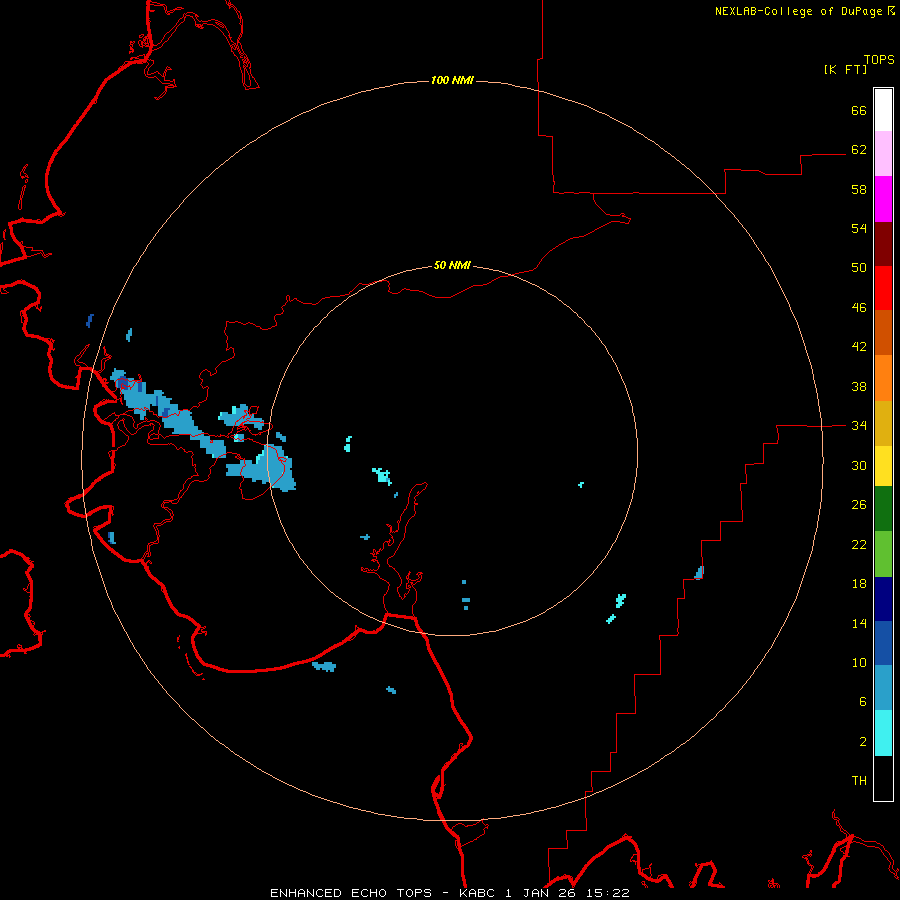Choose the light orange legend swatch
This screenshot has width=900, height=900.
pos(883,378)
